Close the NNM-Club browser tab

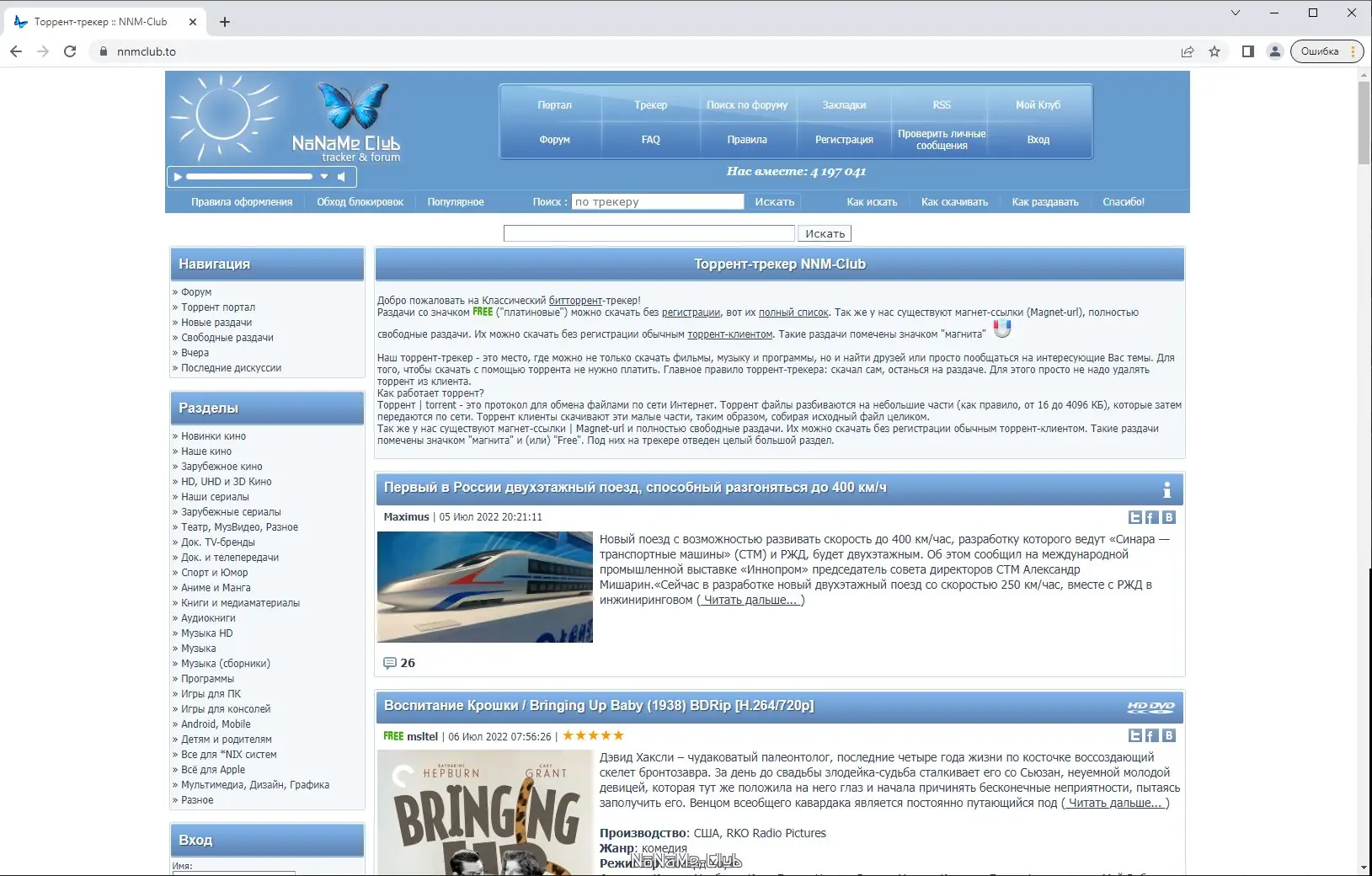point(193,22)
